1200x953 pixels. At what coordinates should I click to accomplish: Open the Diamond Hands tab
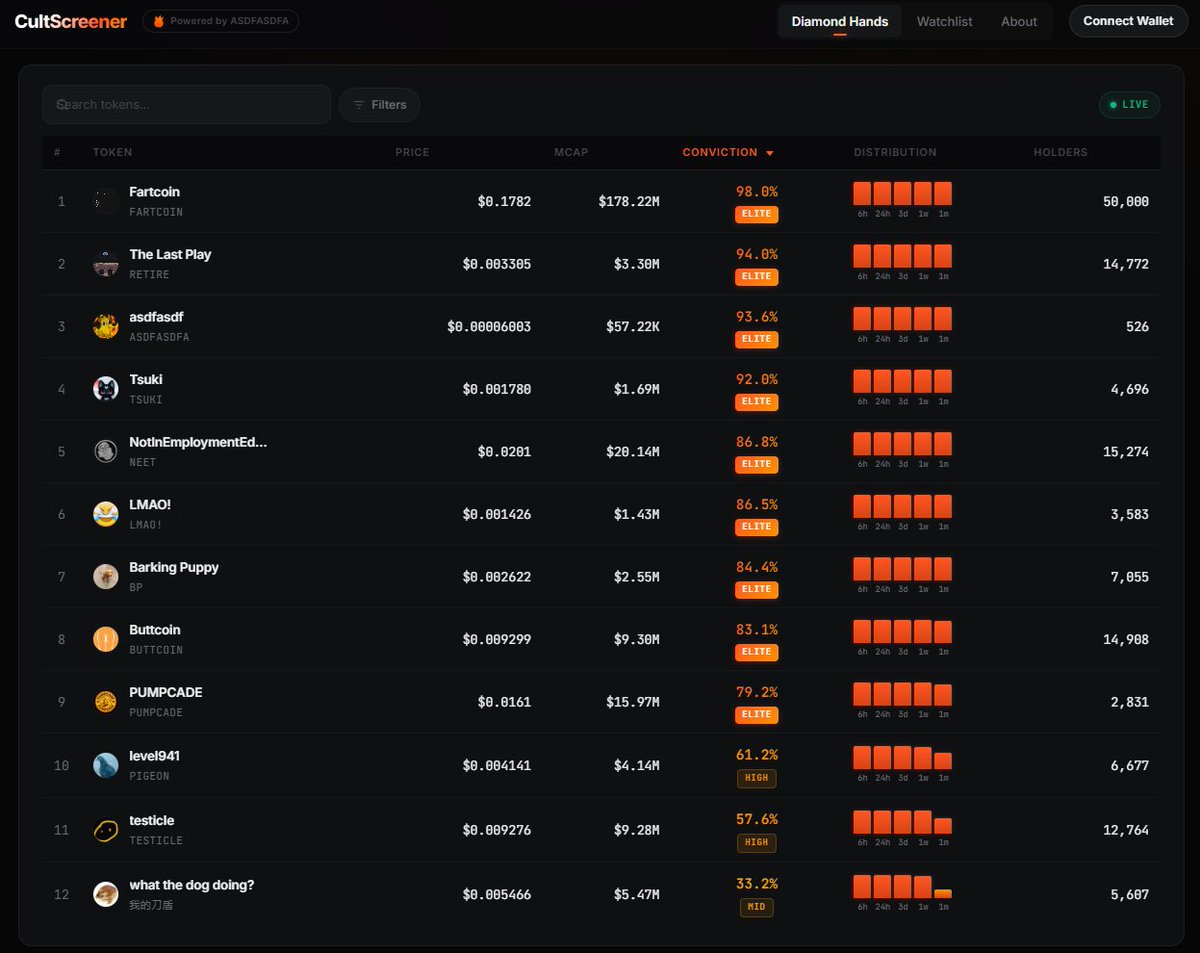tap(840, 21)
